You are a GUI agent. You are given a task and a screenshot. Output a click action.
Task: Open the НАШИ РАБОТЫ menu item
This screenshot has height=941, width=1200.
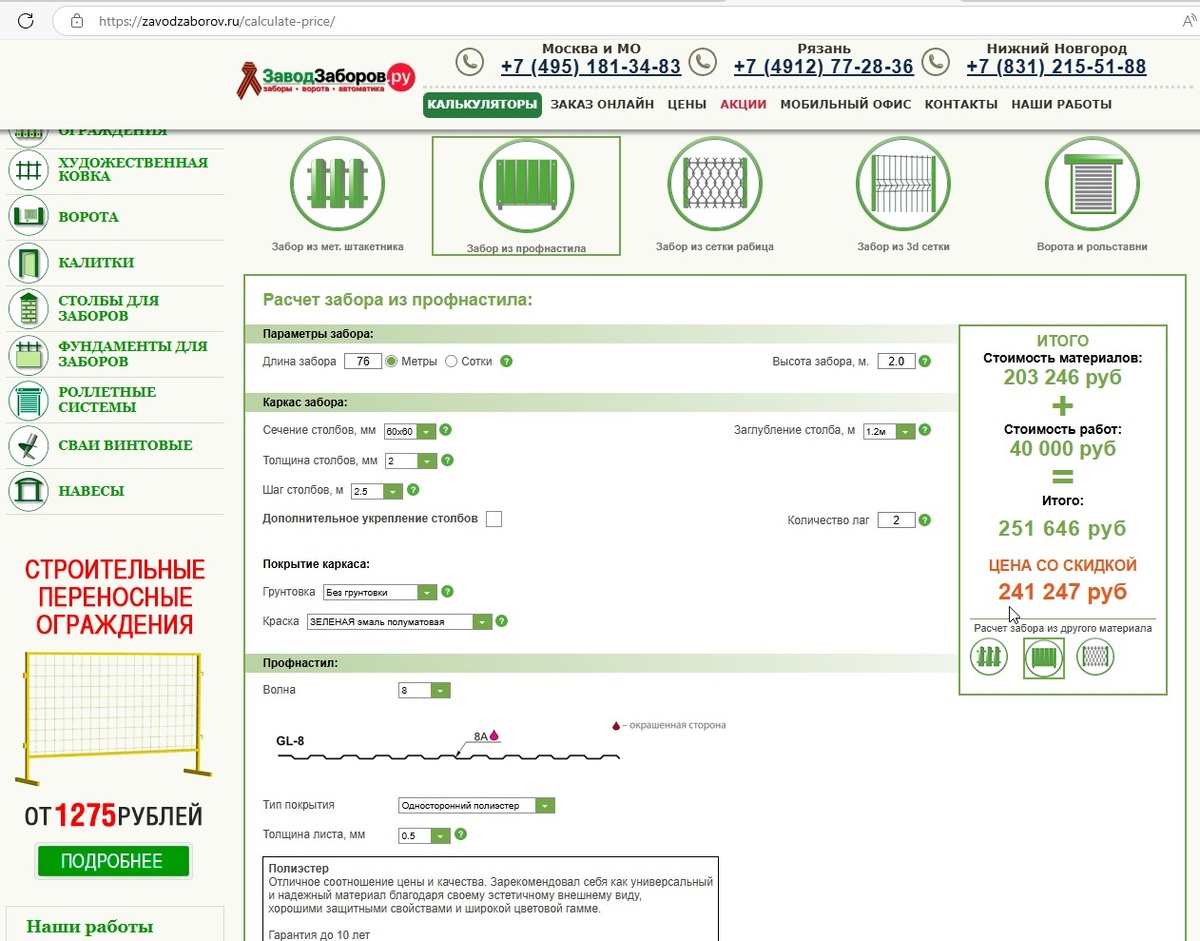[1061, 104]
